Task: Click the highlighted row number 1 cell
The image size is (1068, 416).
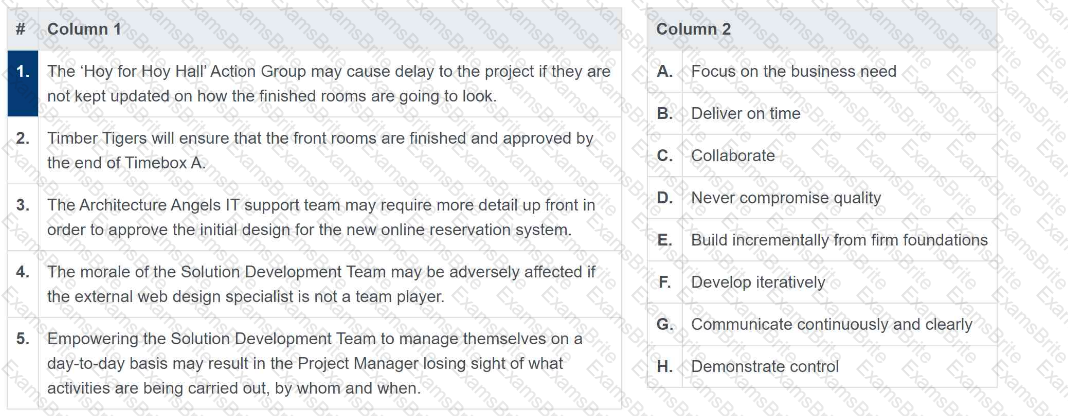Action: pos(22,84)
